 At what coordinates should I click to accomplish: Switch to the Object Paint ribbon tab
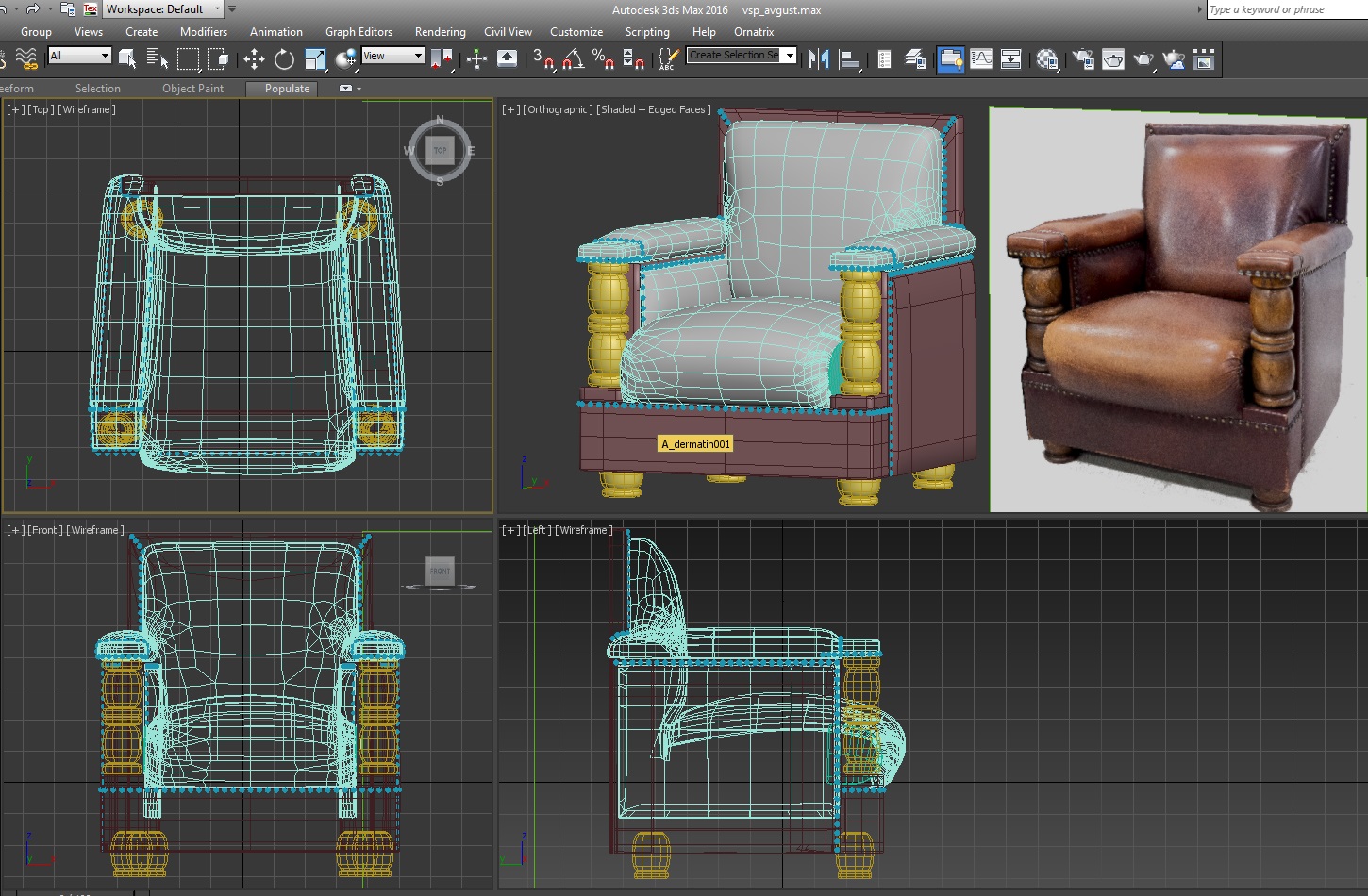pos(192,89)
